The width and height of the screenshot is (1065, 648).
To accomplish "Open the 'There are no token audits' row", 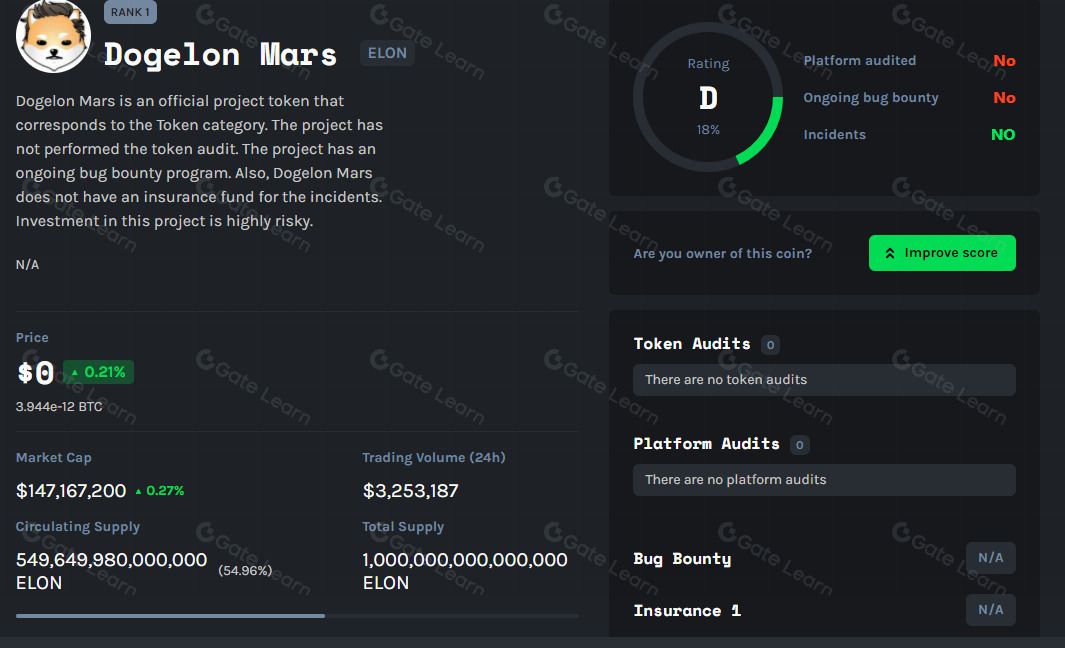I will coord(824,380).
